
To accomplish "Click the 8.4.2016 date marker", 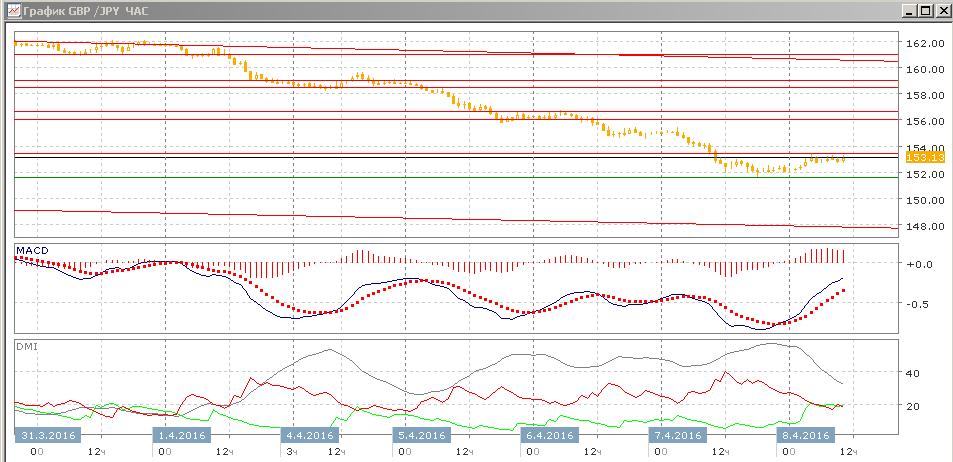I will click(806, 436).
